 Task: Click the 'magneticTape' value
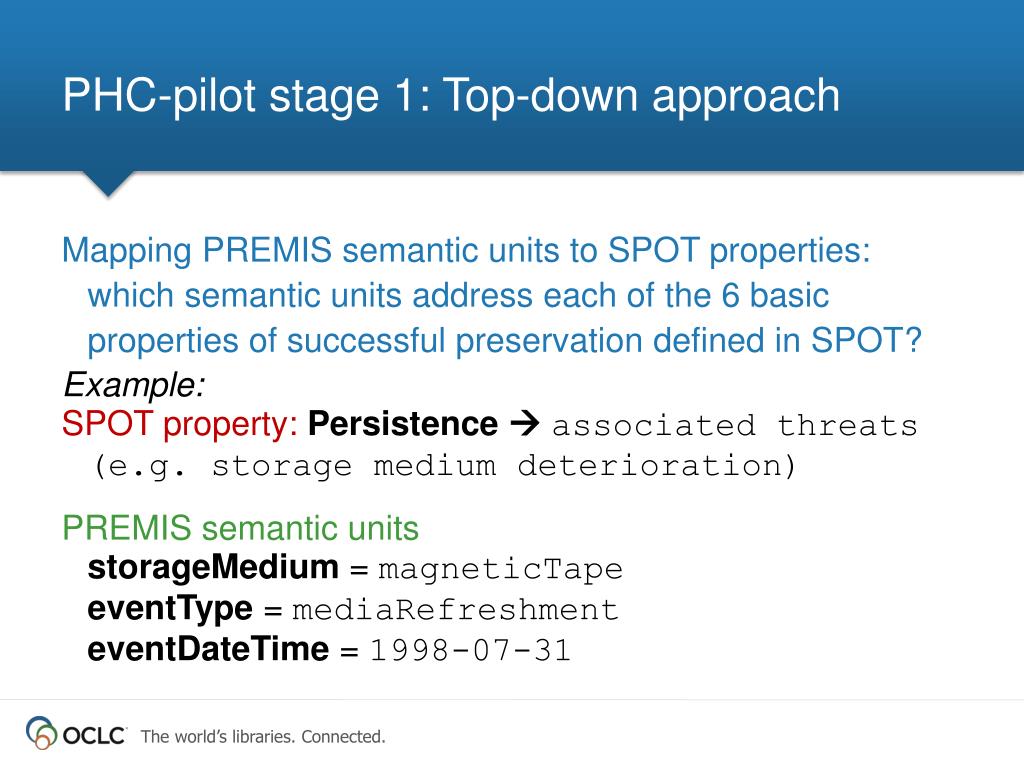pyautogui.click(x=500, y=569)
